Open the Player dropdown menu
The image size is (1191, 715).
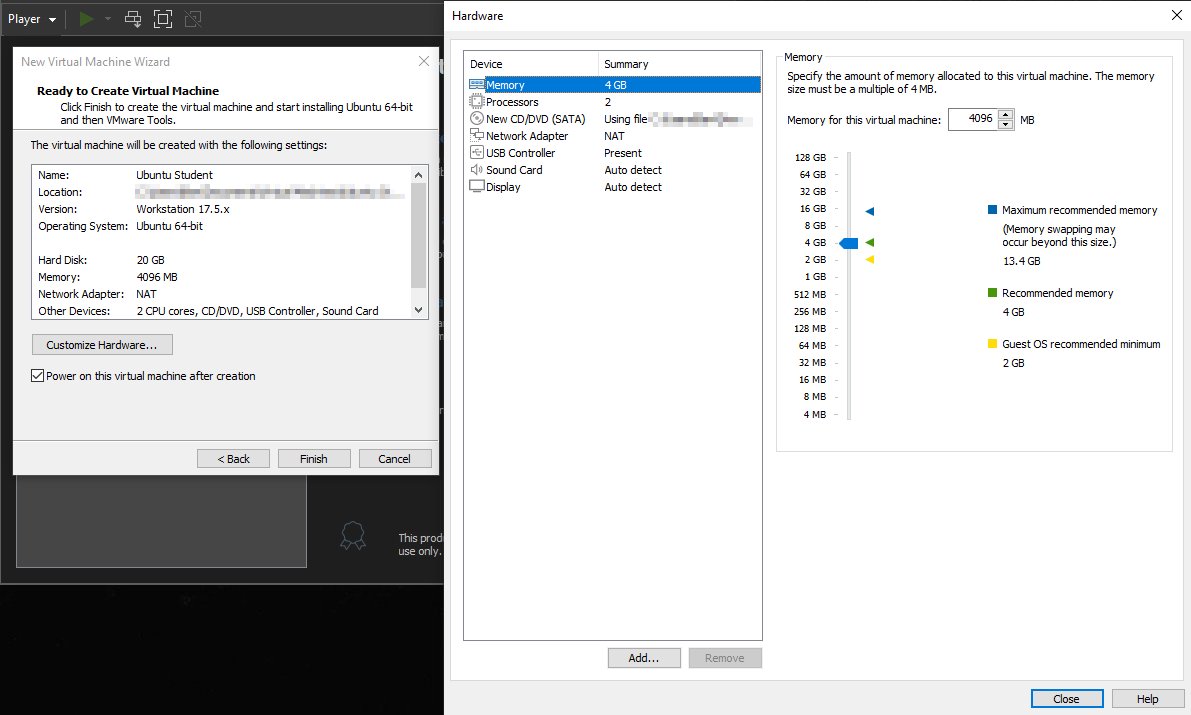(32, 19)
